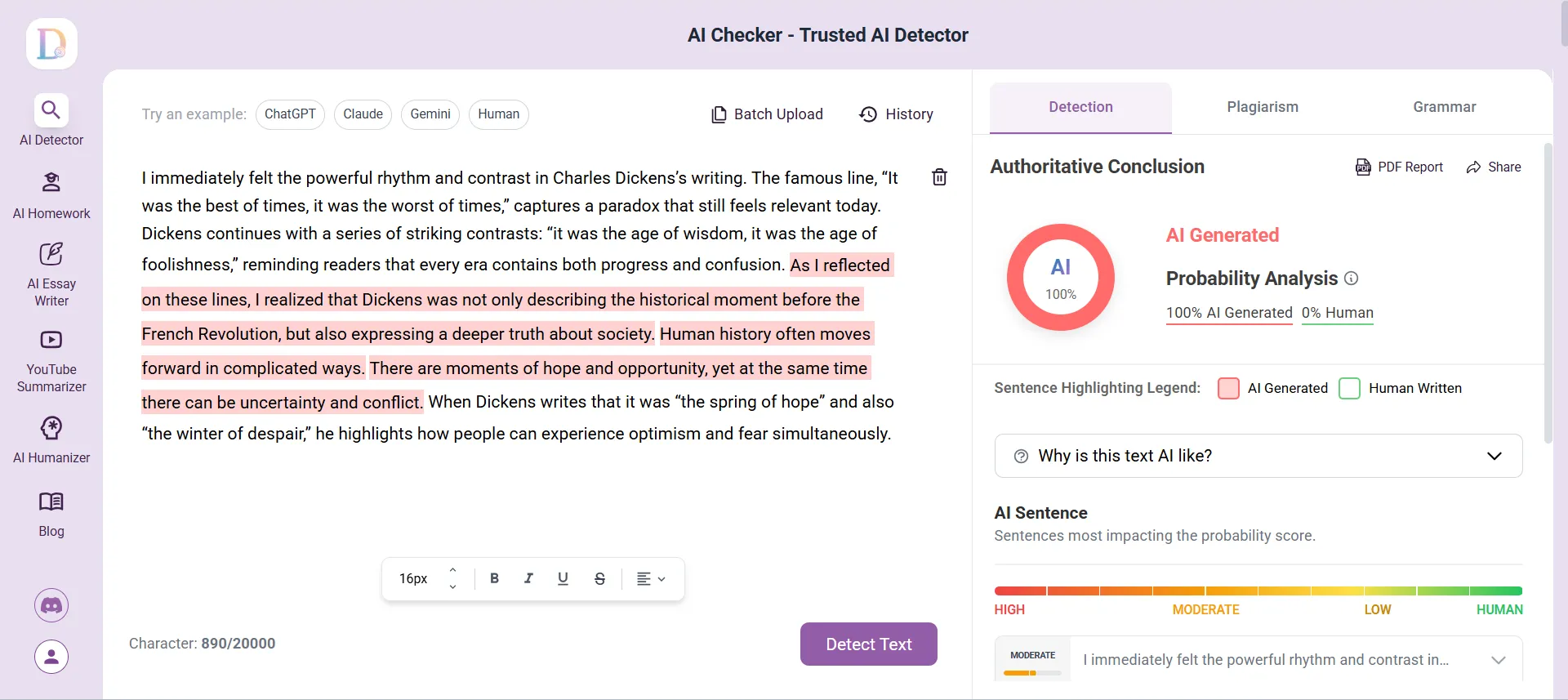Toggle italic text formatting
Image resolution: width=1568 pixels, height=700 pixels.
[528, 578]
